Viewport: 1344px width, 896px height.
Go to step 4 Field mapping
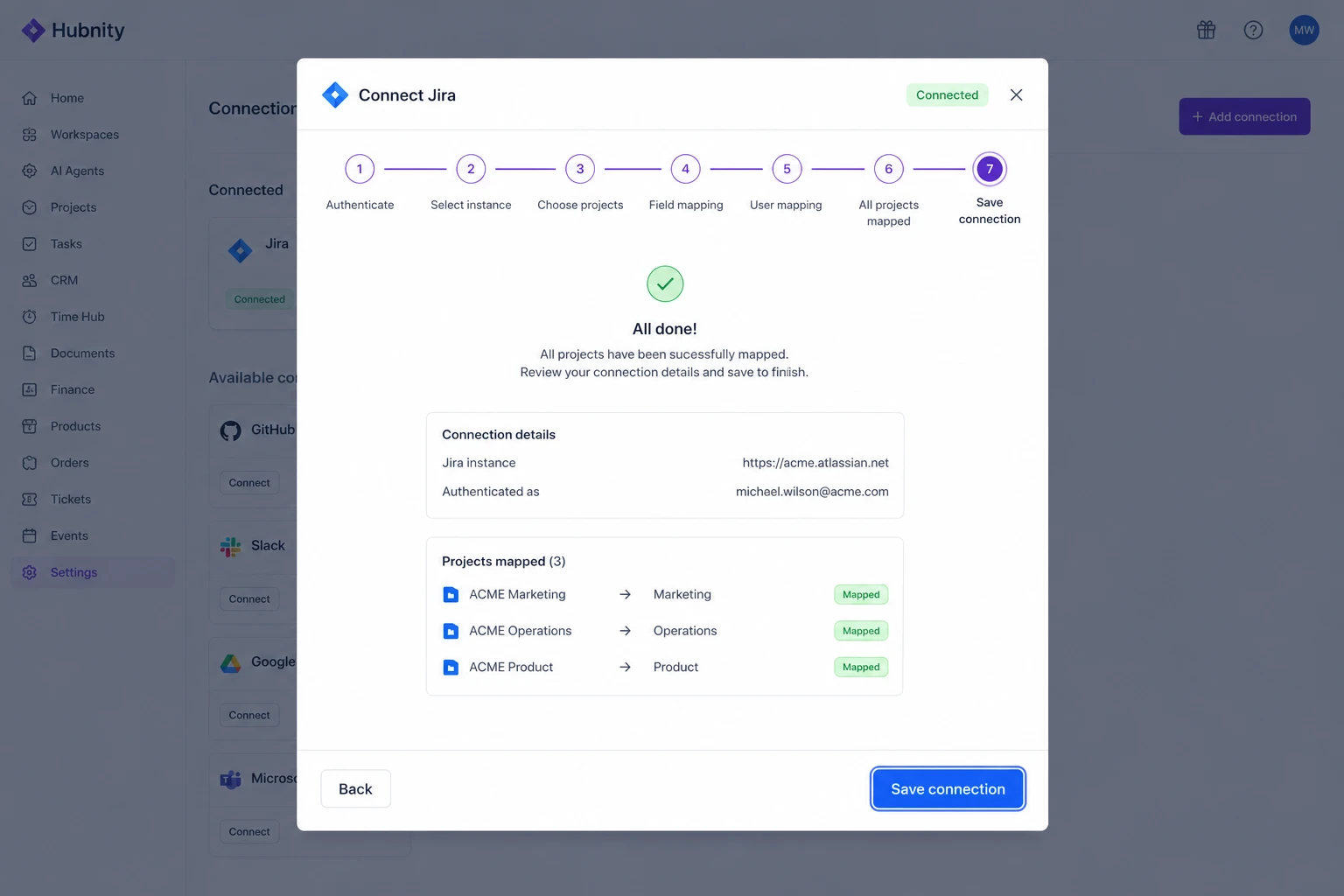click(685, 169)
